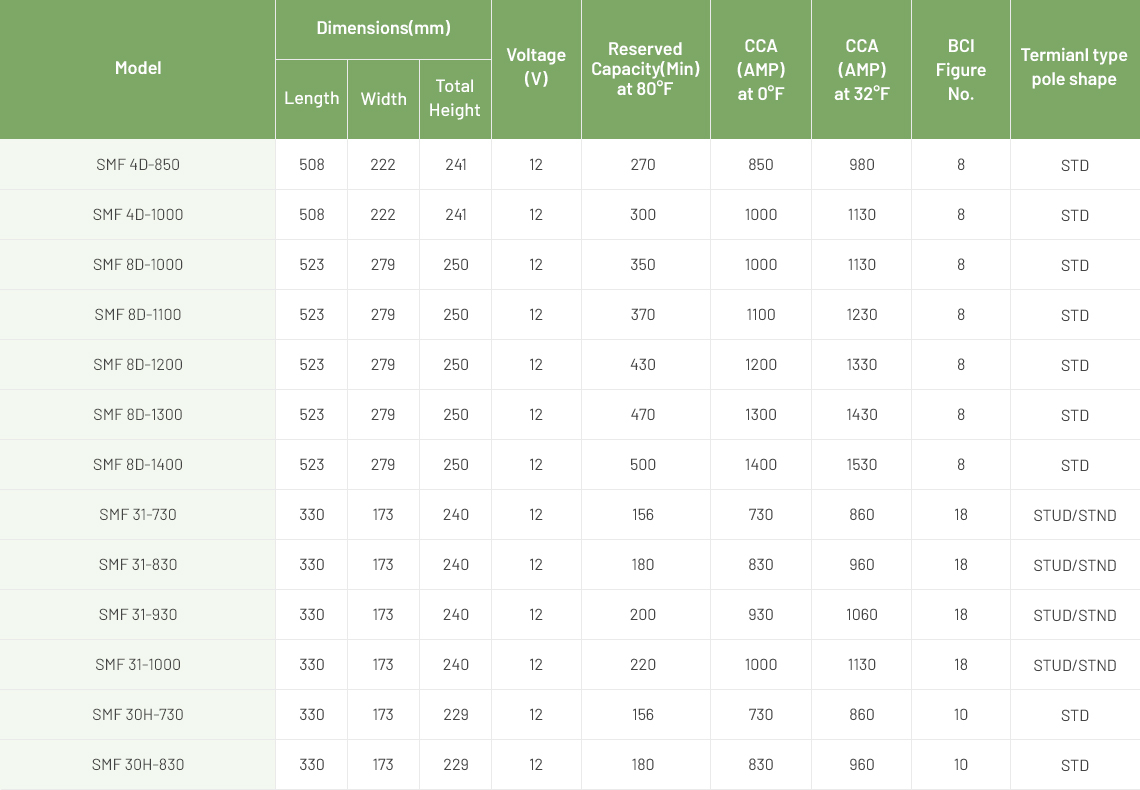Click the SMF 31-930 model name

tap(137, 615)
